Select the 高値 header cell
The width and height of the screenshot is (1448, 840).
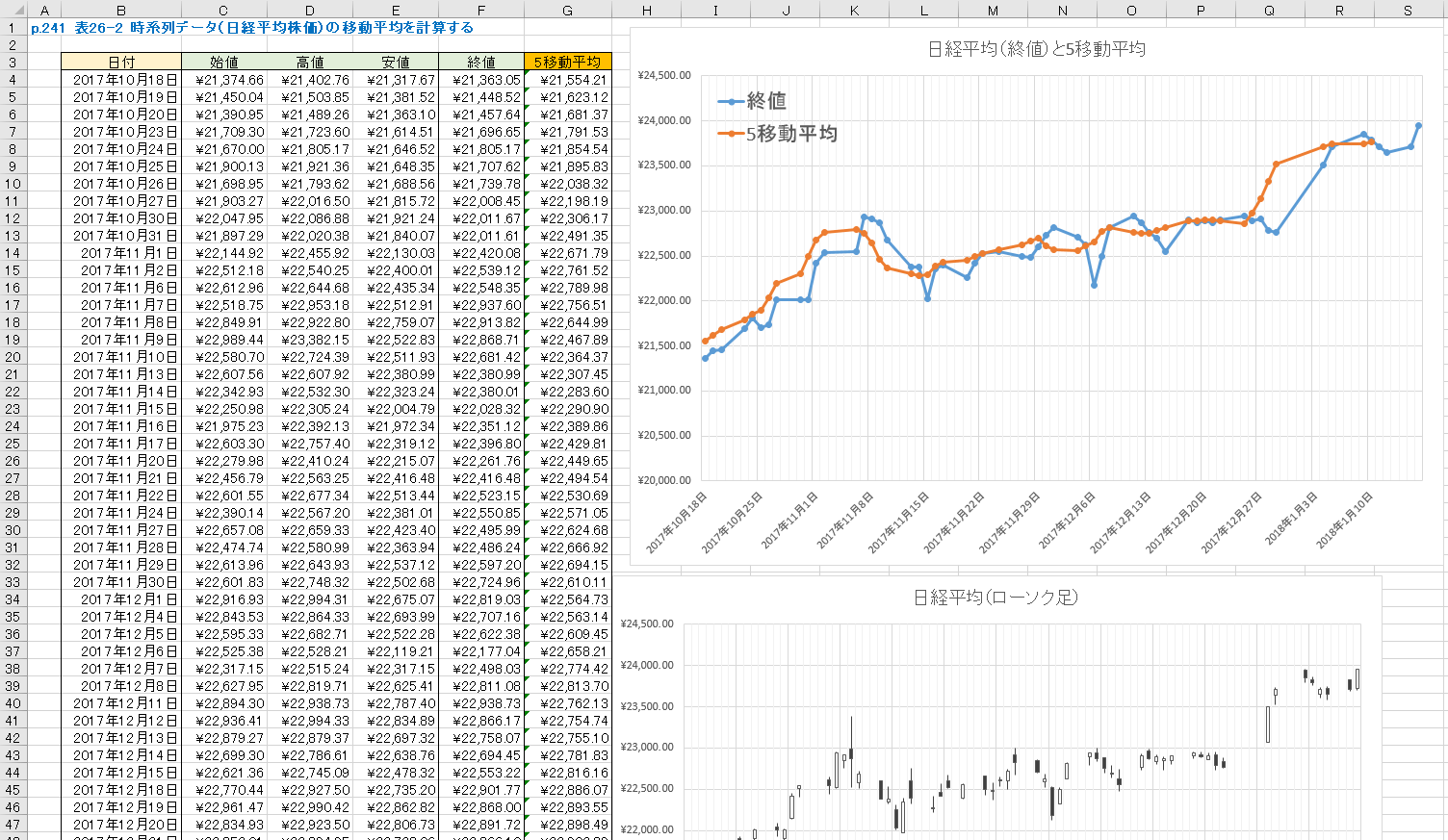310,63
